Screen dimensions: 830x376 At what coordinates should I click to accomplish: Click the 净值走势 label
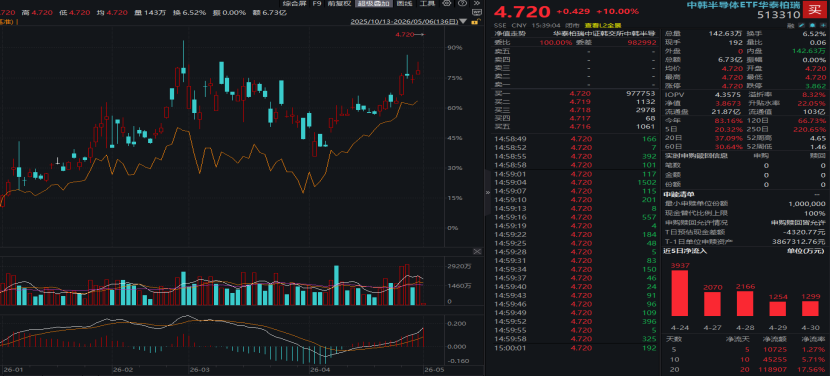510,33
